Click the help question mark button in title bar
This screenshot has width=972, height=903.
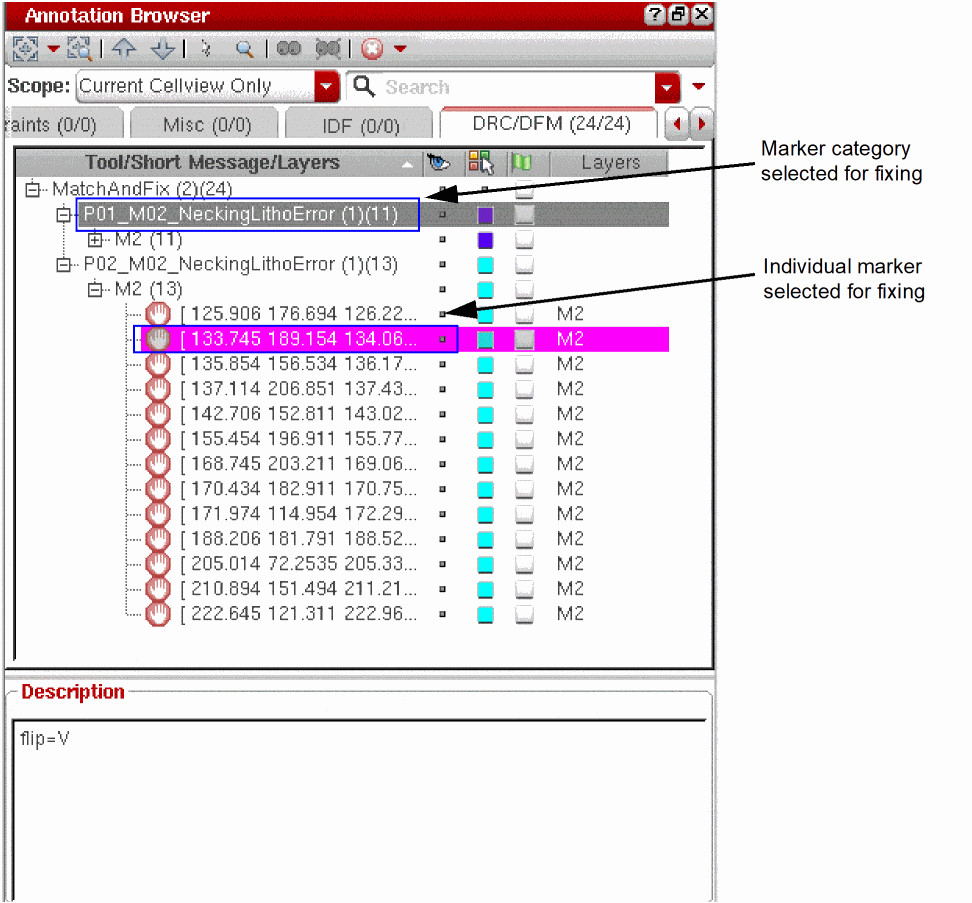pos(655,14)
